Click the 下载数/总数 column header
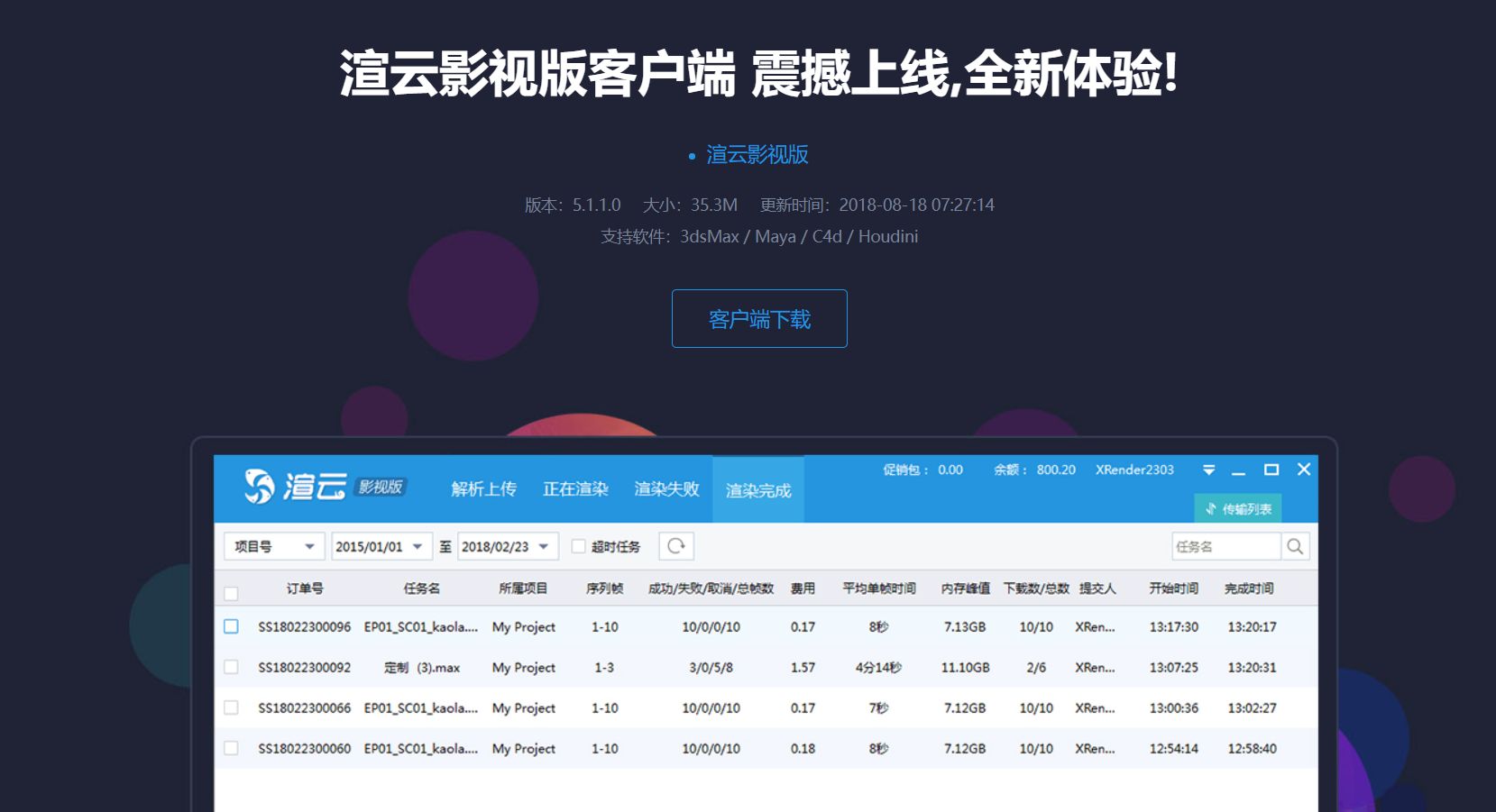This screenshot has width=1496, height=812. [1036, 588]
